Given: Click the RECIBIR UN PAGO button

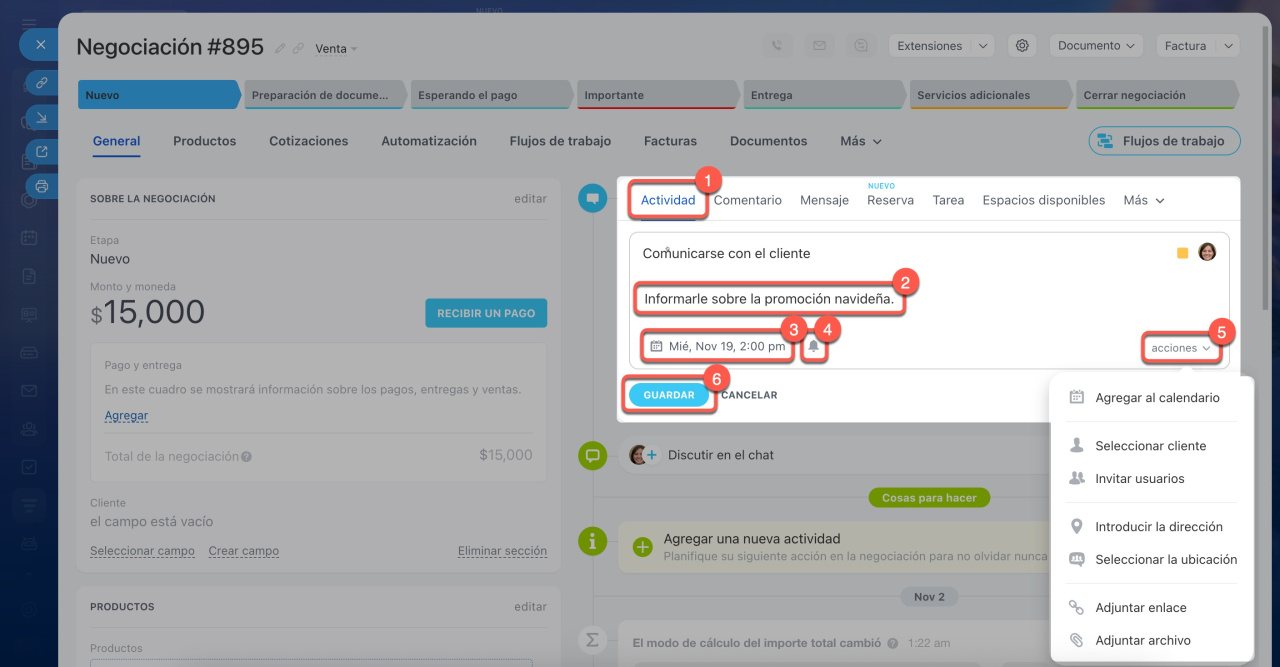Looking at the screenshot, I should coord(485,313).
